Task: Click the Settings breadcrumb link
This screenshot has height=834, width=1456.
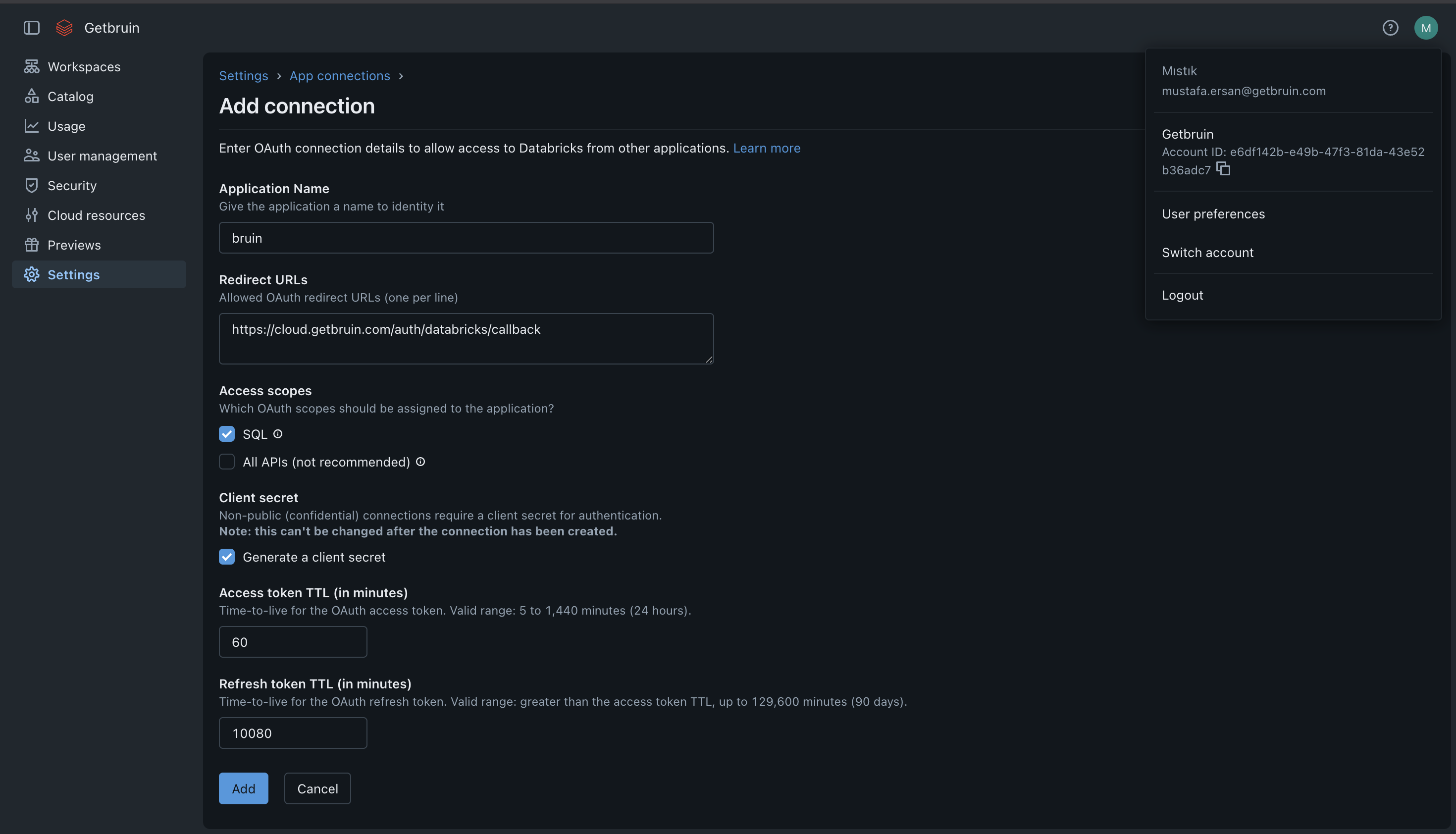Action: tap(244, 76)
